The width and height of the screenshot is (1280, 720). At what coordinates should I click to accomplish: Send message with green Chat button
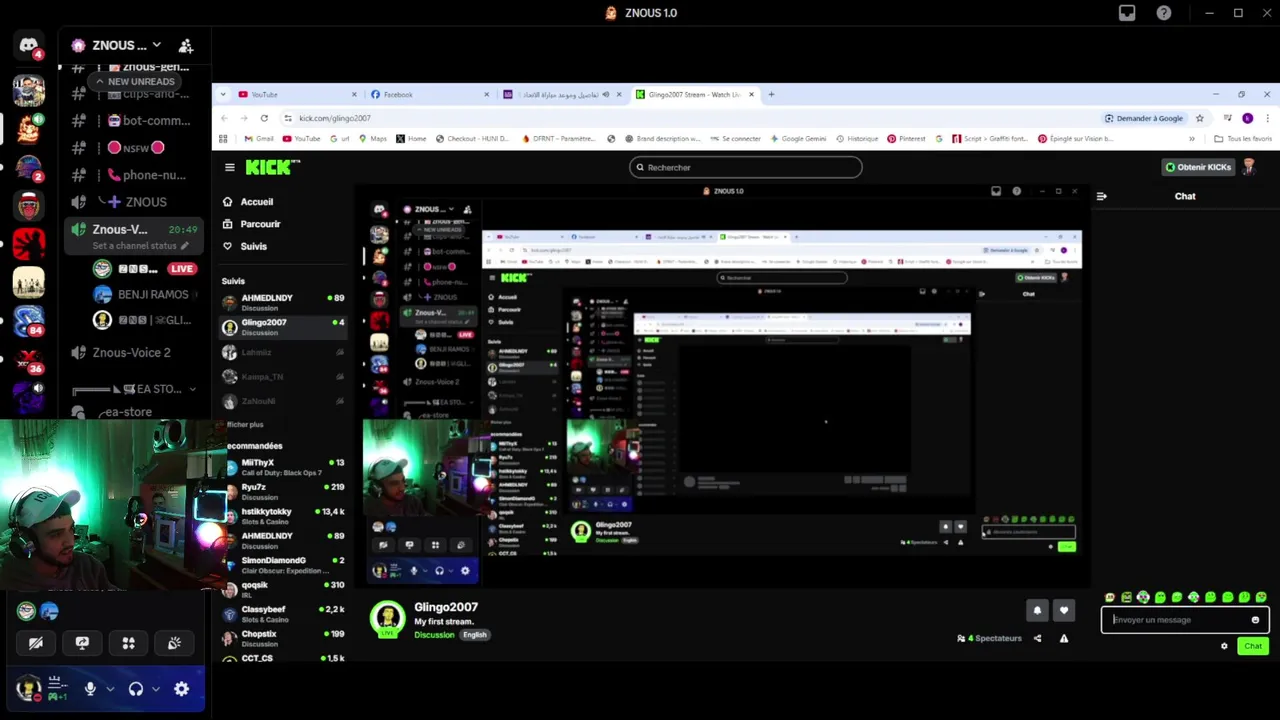coord(1253,646)
